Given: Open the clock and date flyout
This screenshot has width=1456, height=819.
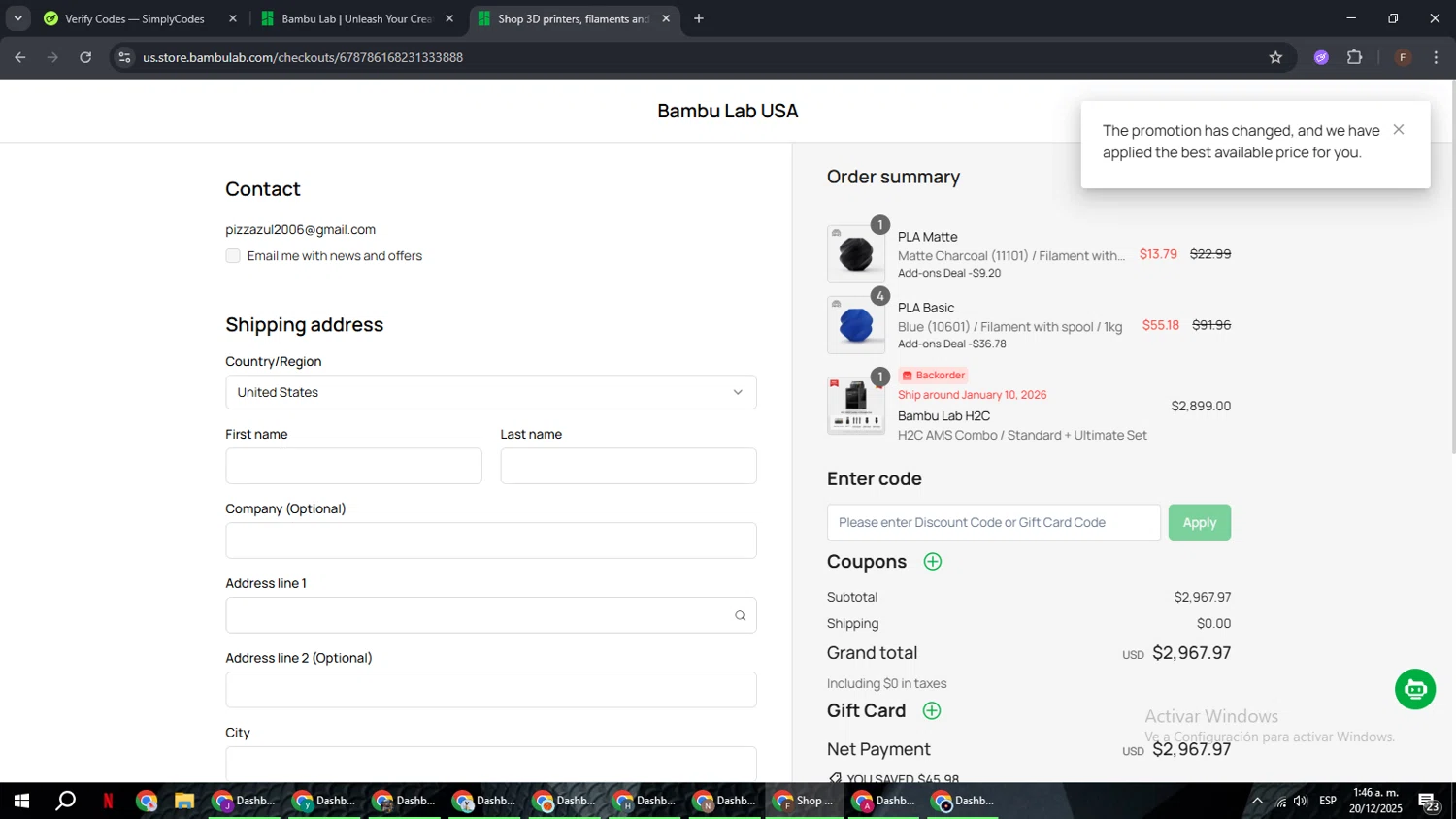Looking at the screenshot, I should pos(1375,801).
